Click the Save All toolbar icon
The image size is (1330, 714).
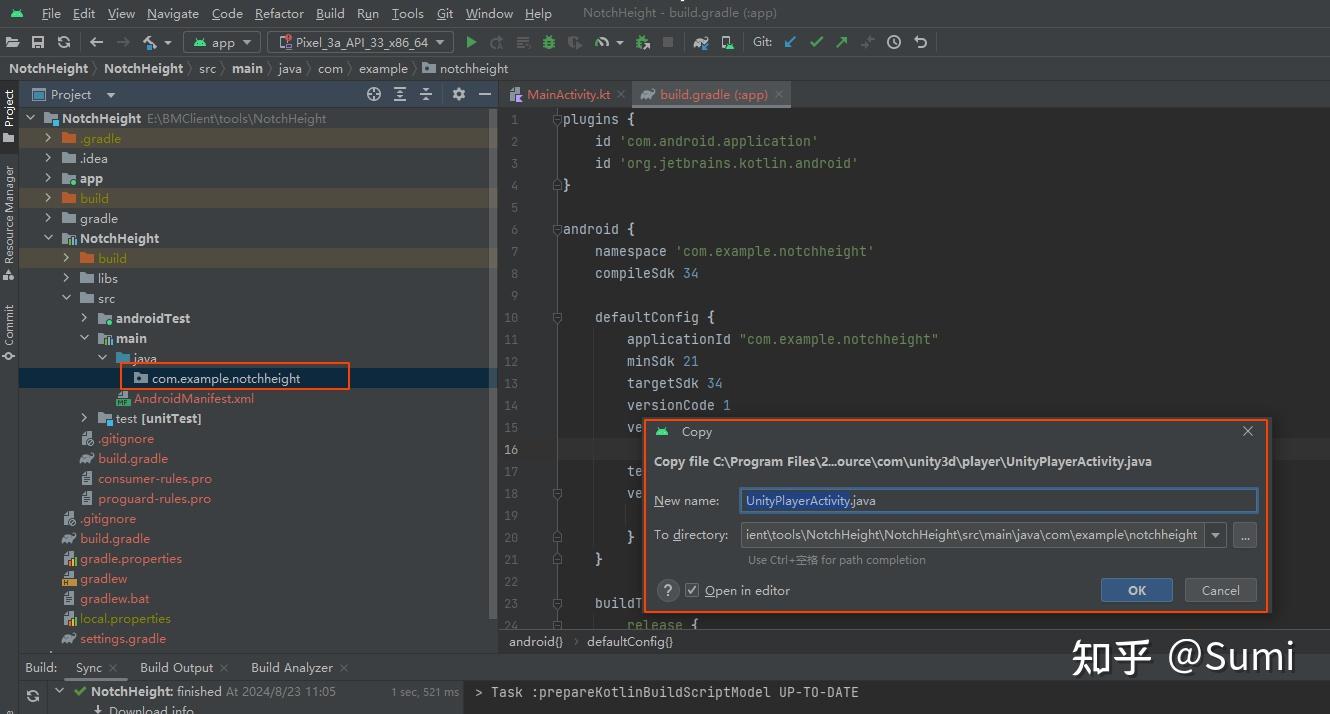tap(38, 42)
